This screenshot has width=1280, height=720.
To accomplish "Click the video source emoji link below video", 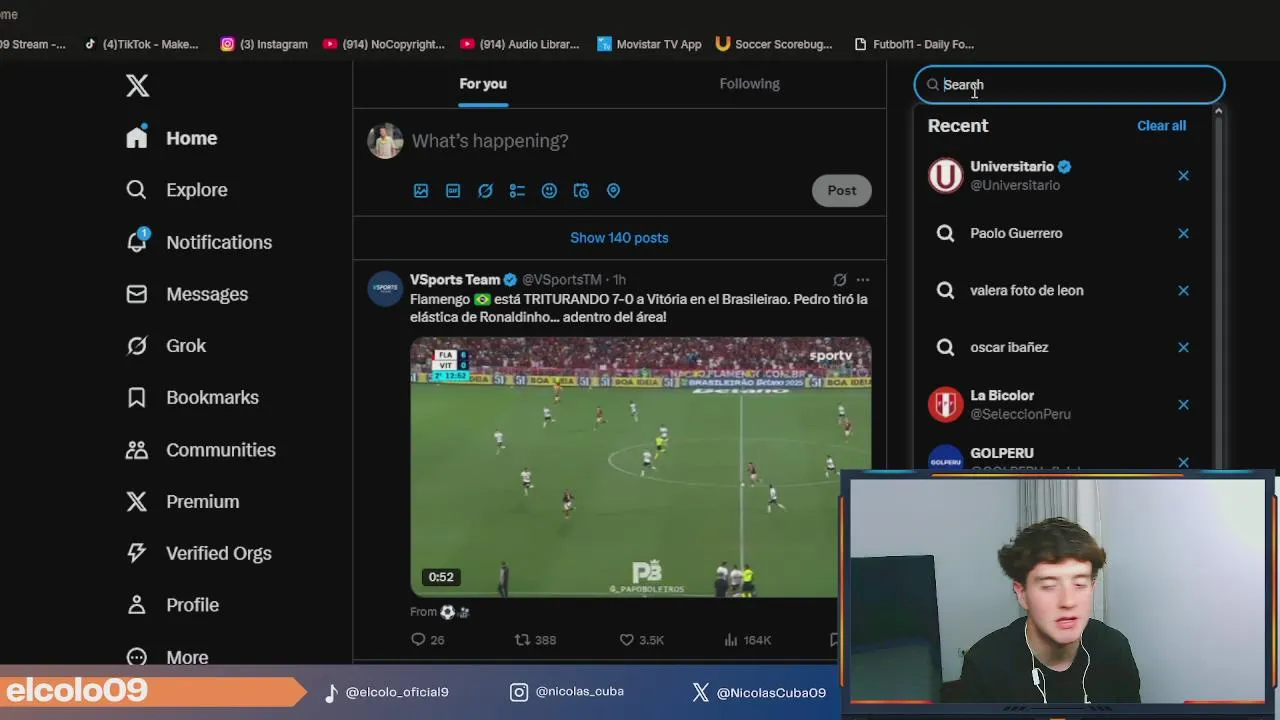I will tap(455, 612).
